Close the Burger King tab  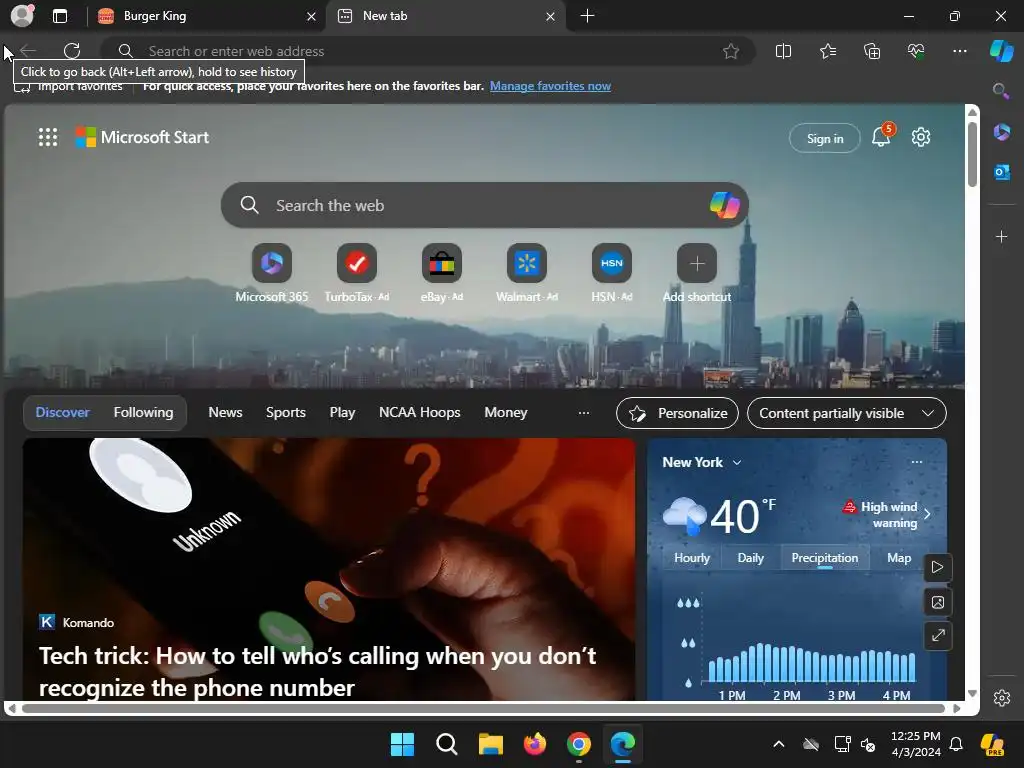(x=312, y=16)
